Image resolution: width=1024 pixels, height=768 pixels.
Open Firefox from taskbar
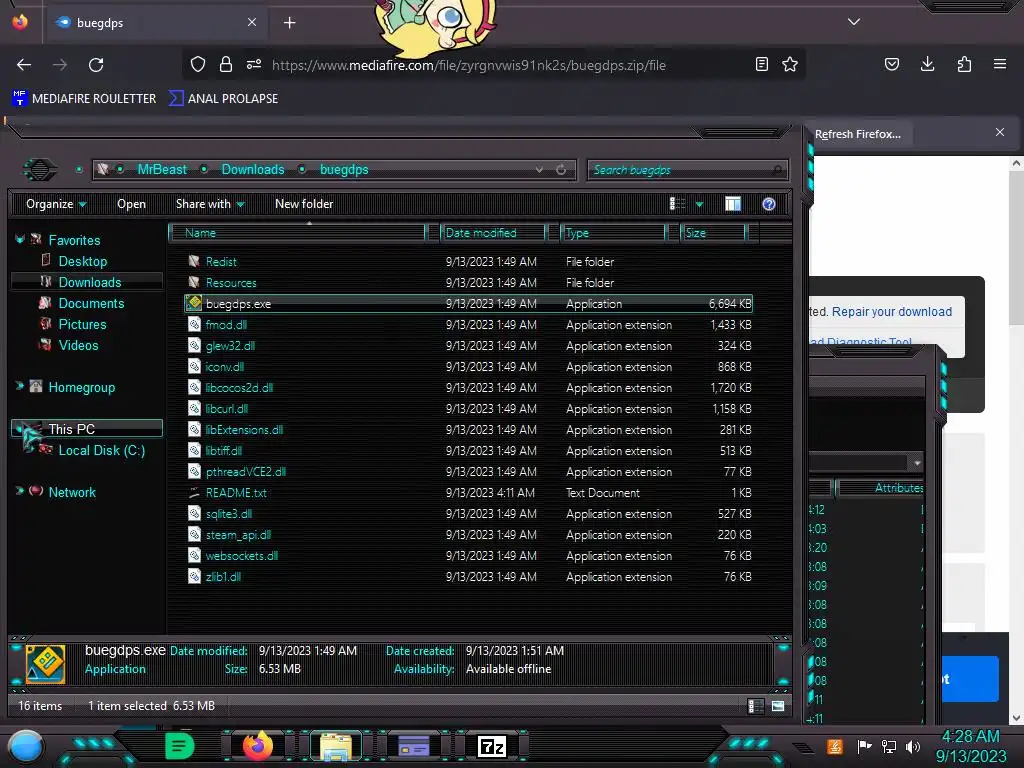coord(257,746)
